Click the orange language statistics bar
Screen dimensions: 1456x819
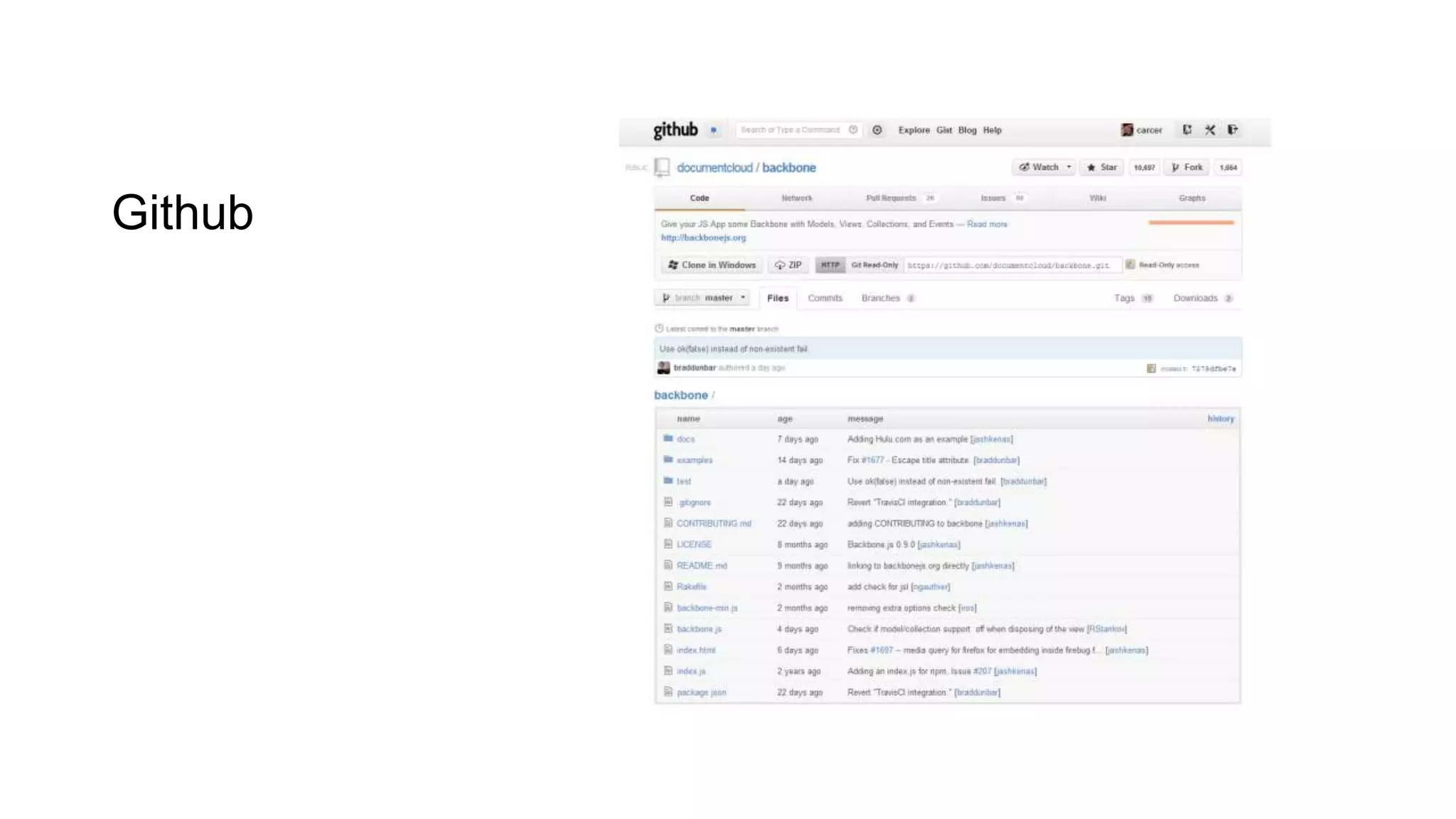pos(1191,223)
